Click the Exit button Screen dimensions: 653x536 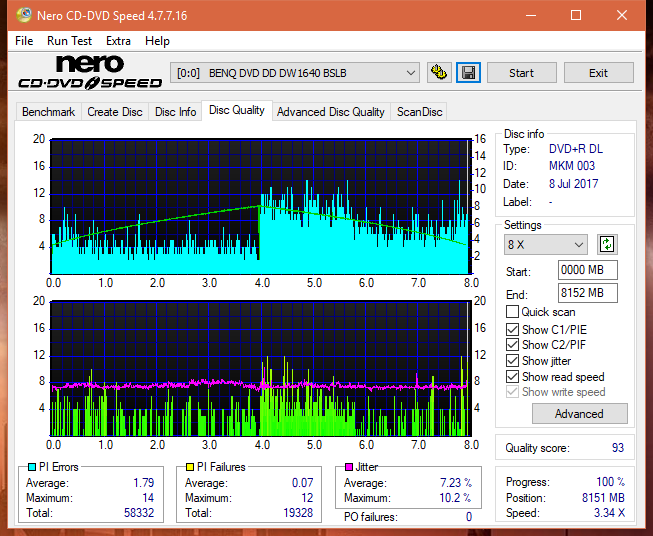598,73
